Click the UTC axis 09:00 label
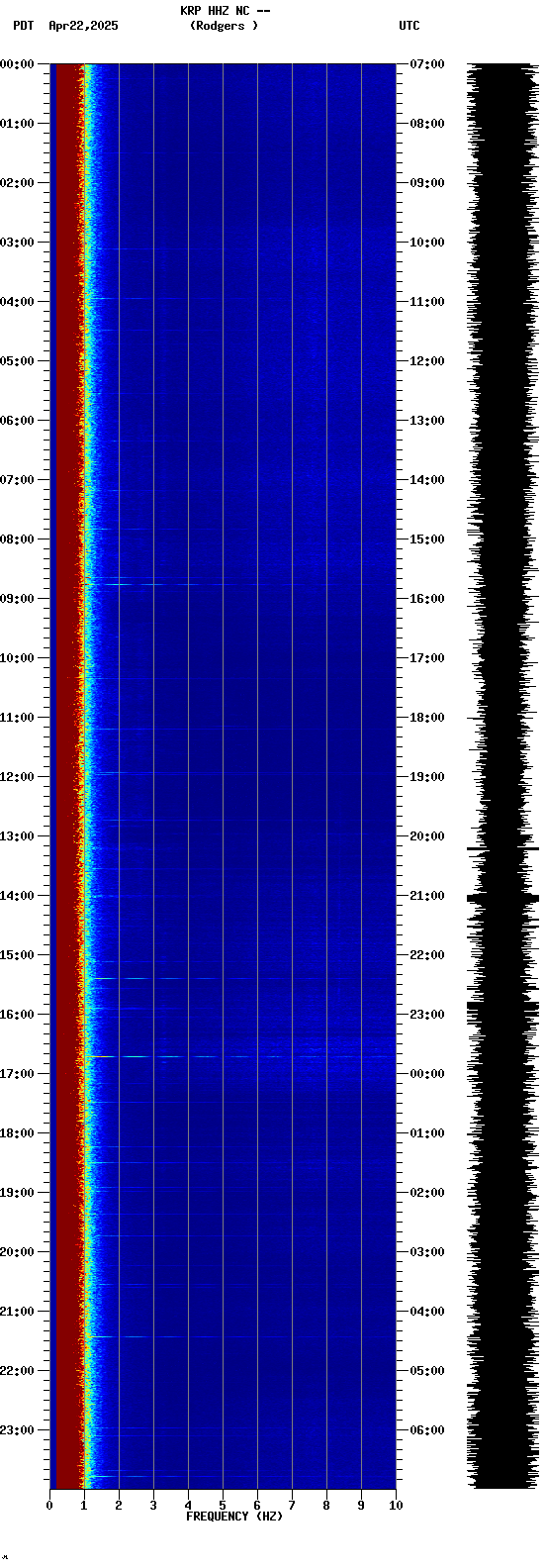546x1568 pixels. tap(427, 183)
